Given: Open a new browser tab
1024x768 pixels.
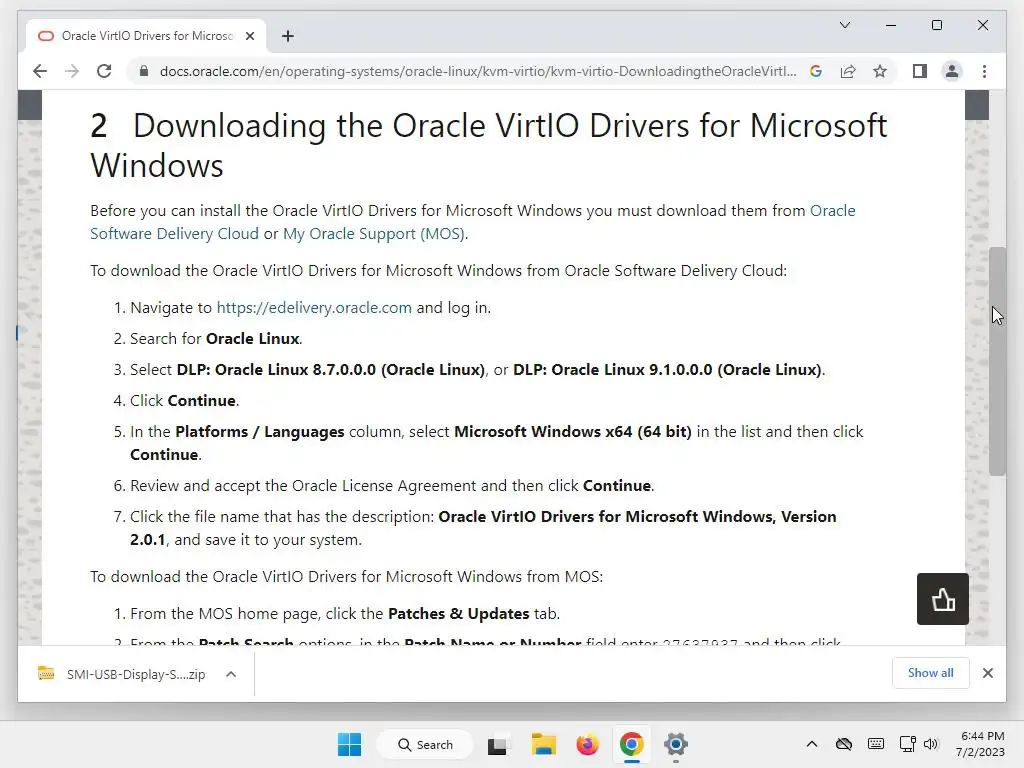Looking at the screenshot, I should pos(288,36).
